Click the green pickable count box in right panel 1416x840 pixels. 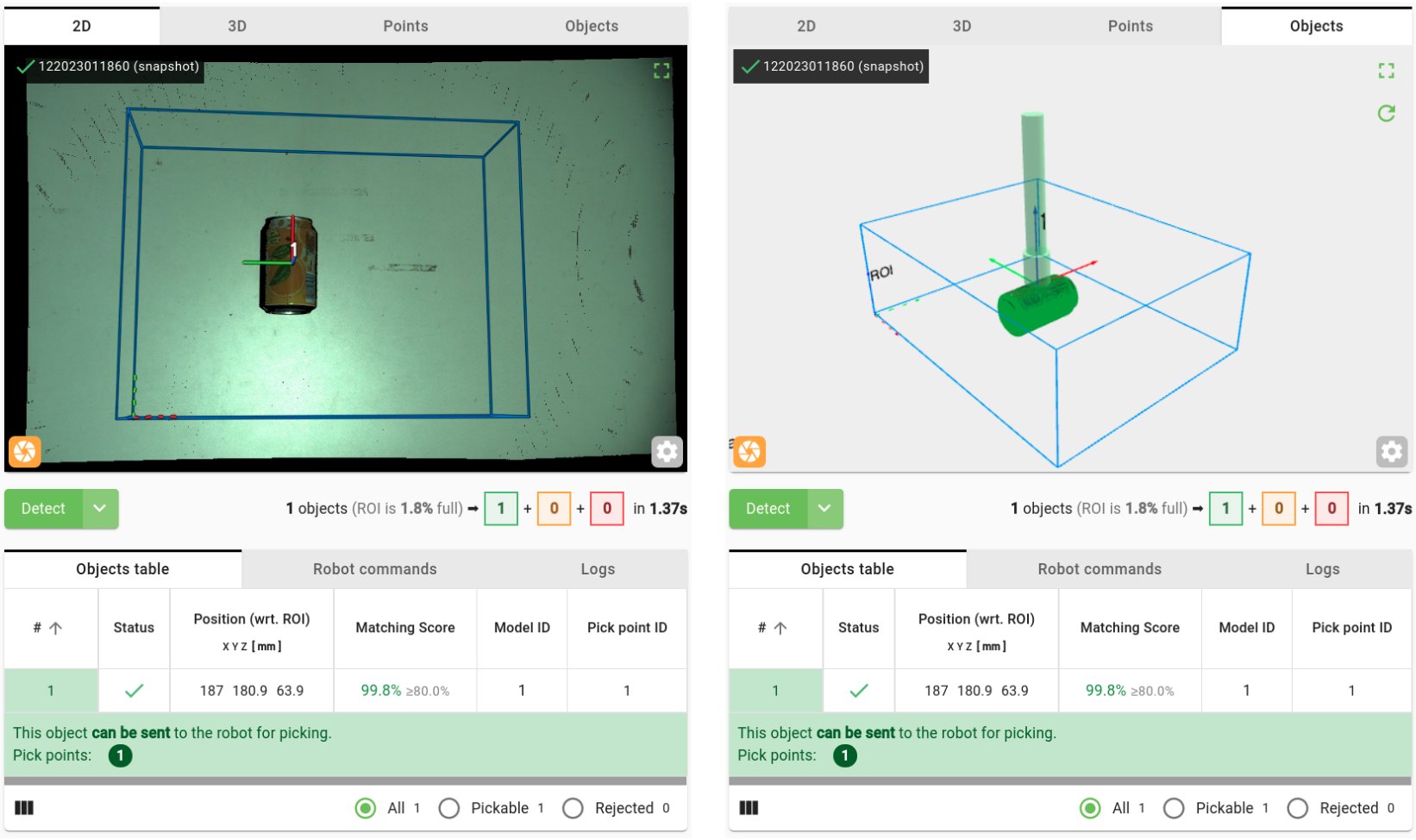click(x=1225, y=509)
